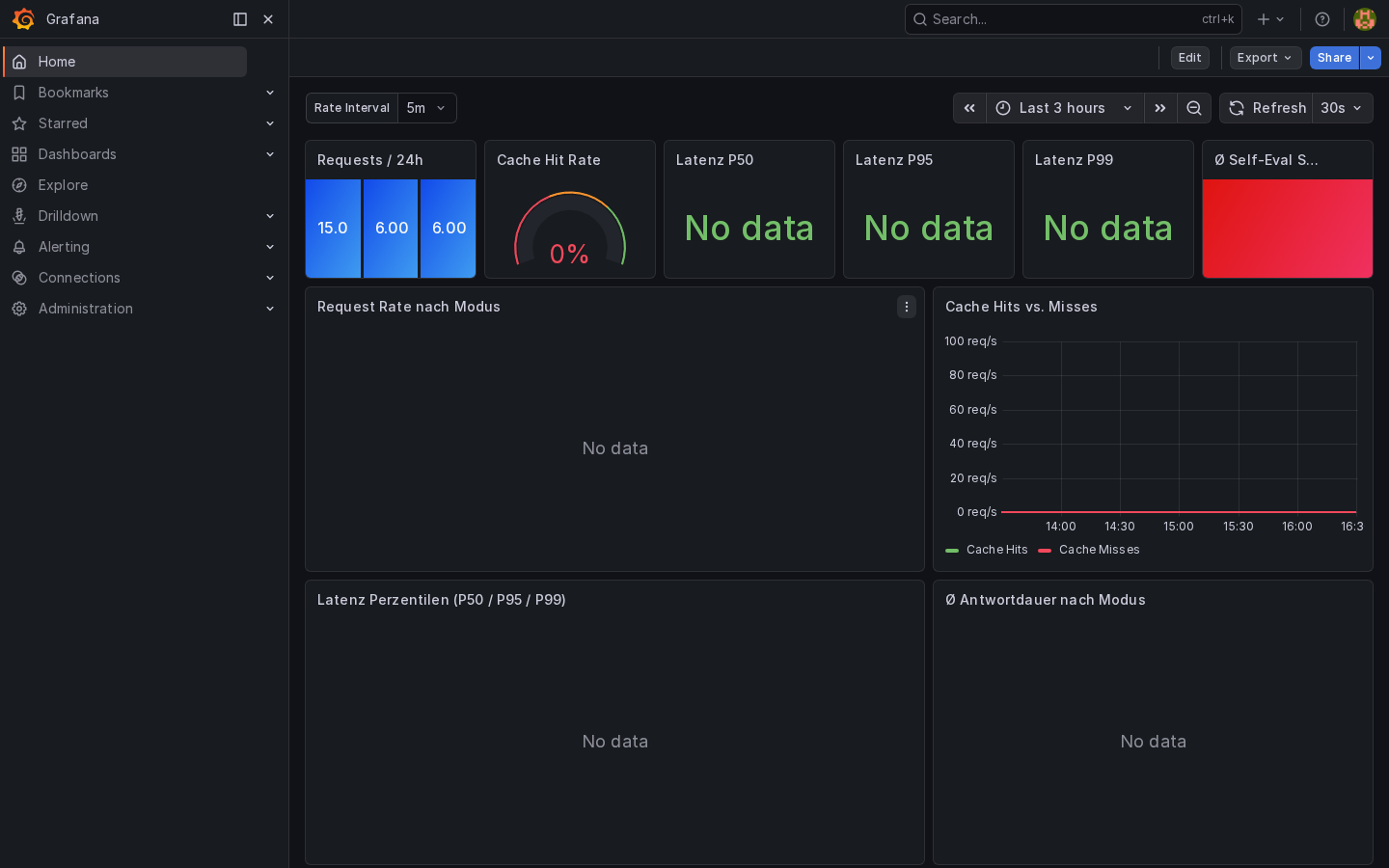Image resolution: width=1389 pixels, height=868 pixels.
Task: Click the Alerting bell icon
Action: [19, 247]
